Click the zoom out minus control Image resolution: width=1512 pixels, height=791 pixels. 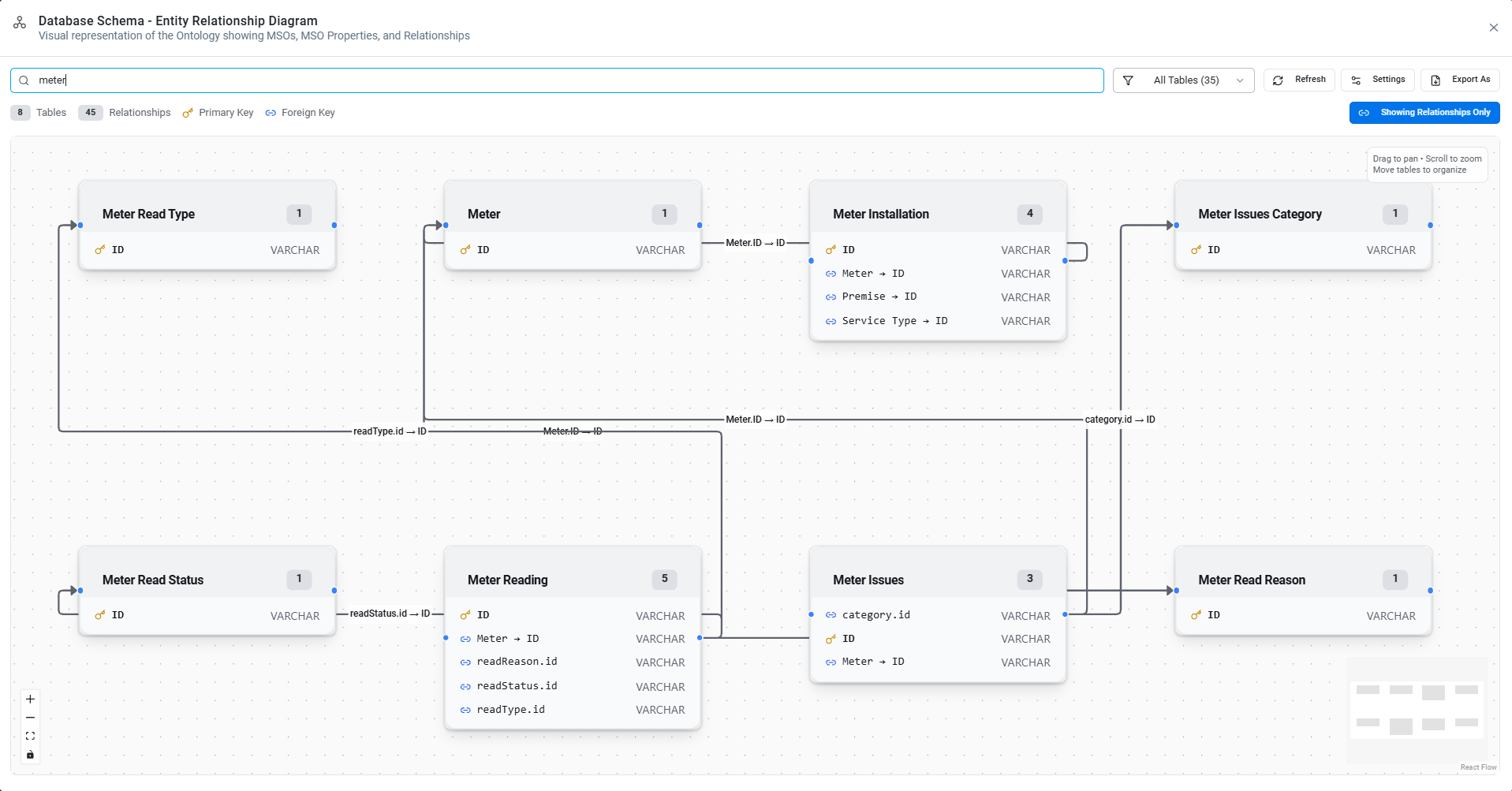[x=30, y=718]
